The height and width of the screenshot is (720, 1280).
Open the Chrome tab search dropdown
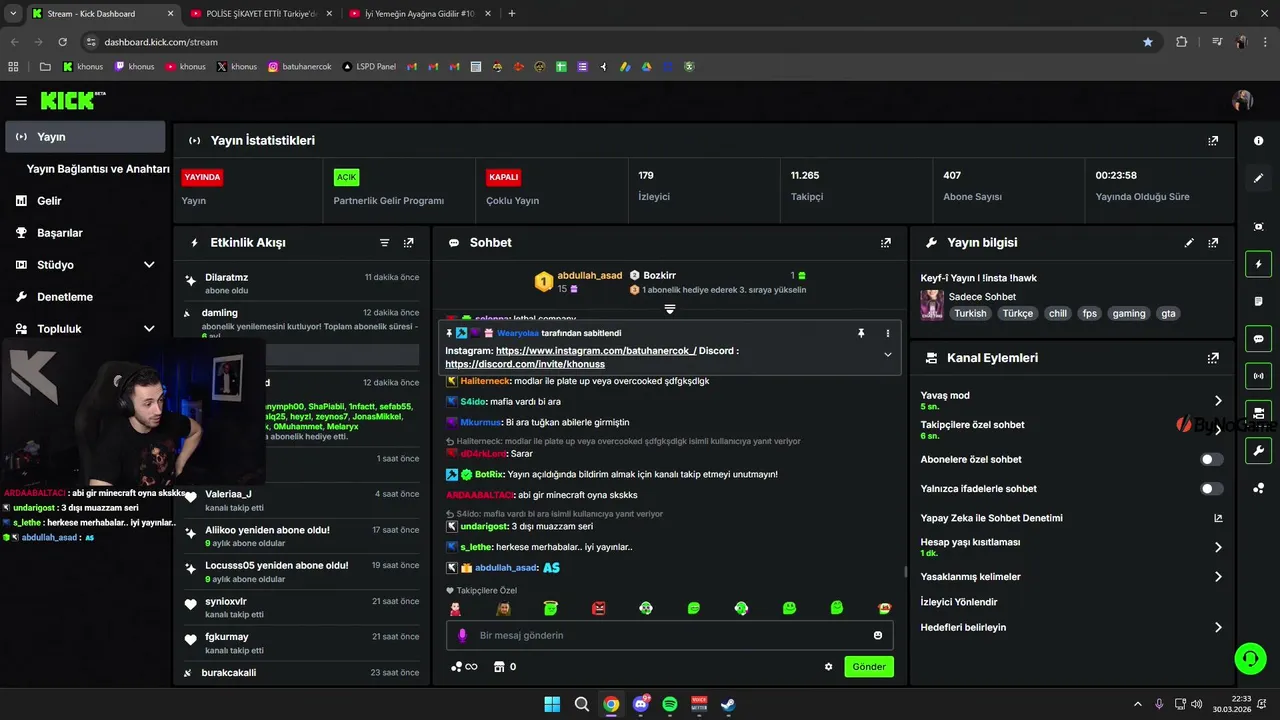point(12,14)
